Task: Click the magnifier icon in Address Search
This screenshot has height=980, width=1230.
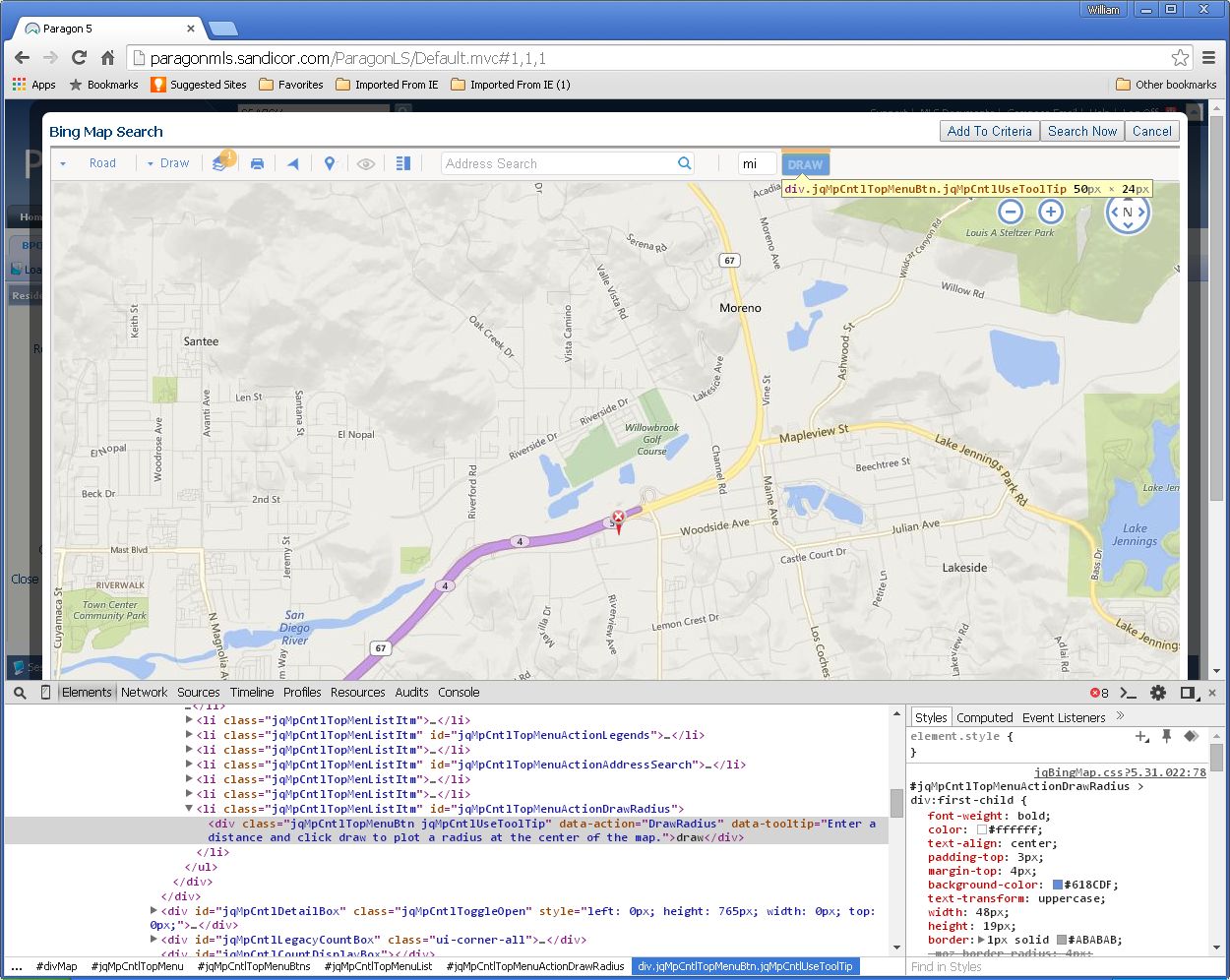Action: 685,163
